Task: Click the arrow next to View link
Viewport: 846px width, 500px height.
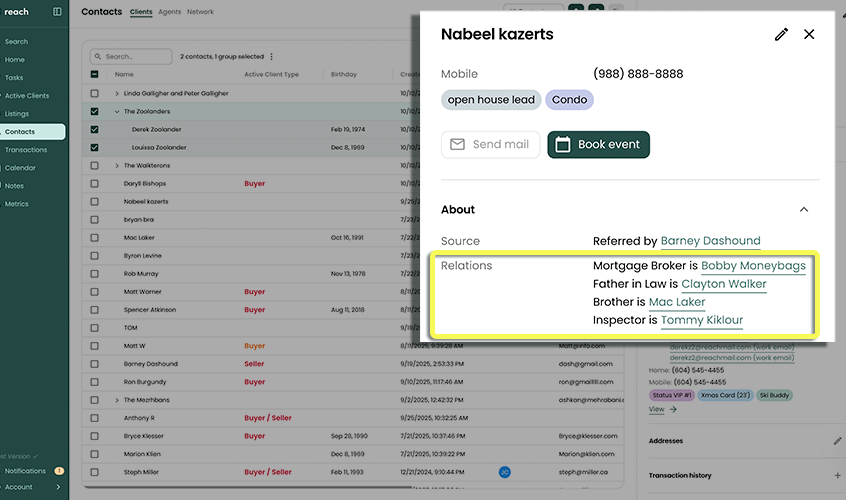Action: pyautogui.click(x=674, y=409)
